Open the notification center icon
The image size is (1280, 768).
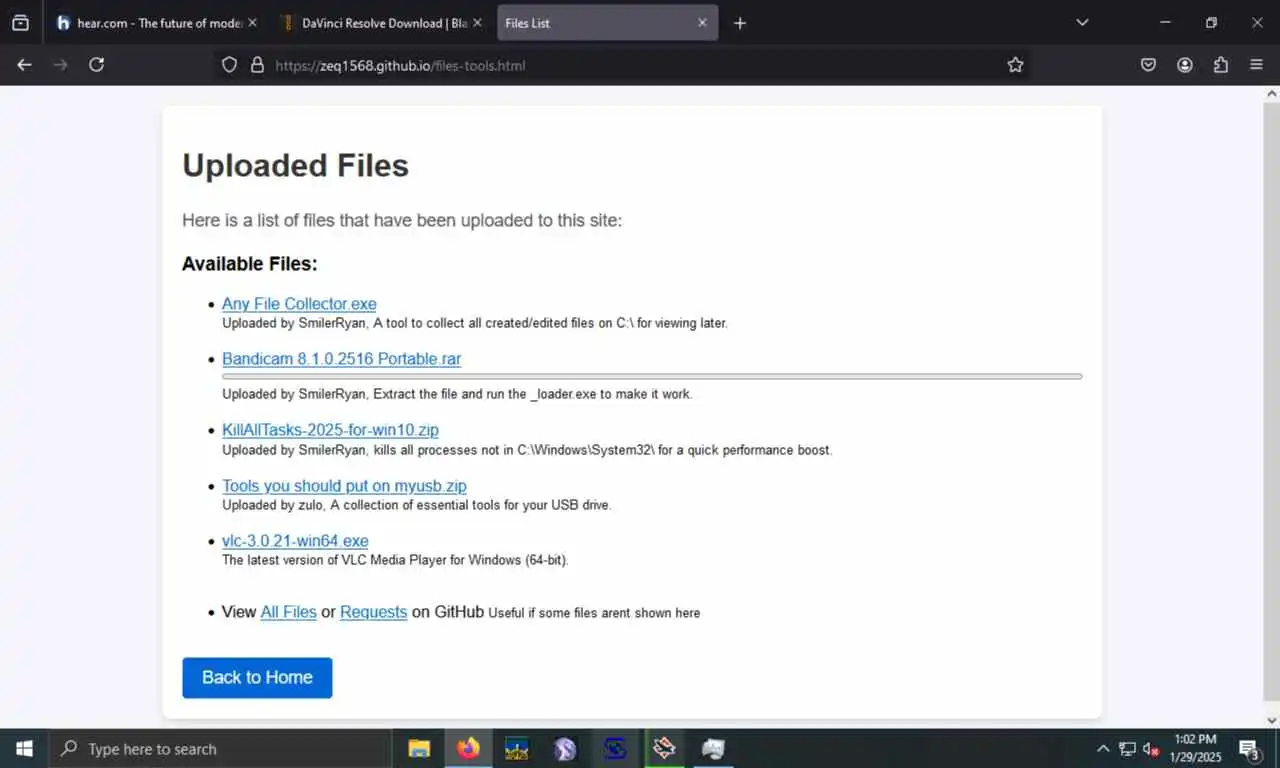point(1249,749)
